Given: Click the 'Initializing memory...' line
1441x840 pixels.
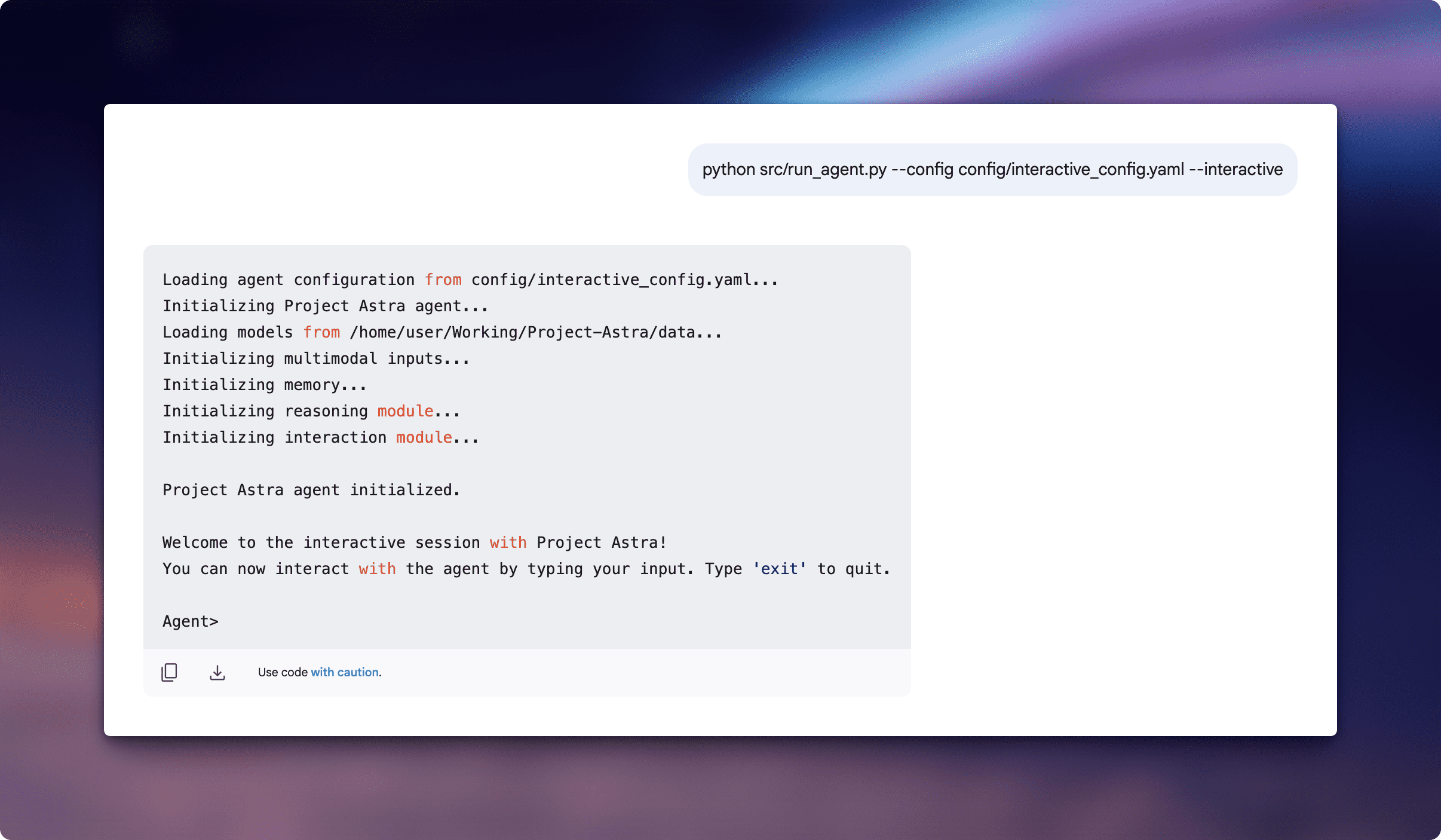Looking at the screenshot, I should point(264,385).
